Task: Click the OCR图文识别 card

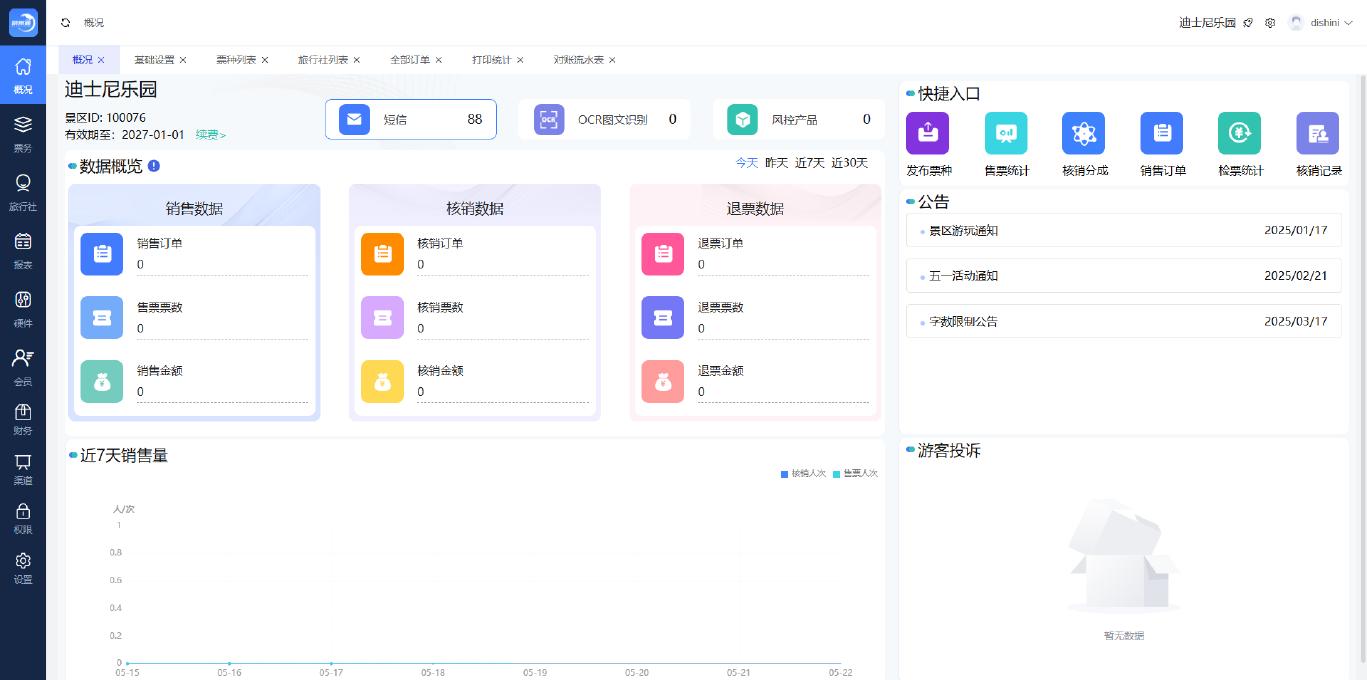Action: 604,119
